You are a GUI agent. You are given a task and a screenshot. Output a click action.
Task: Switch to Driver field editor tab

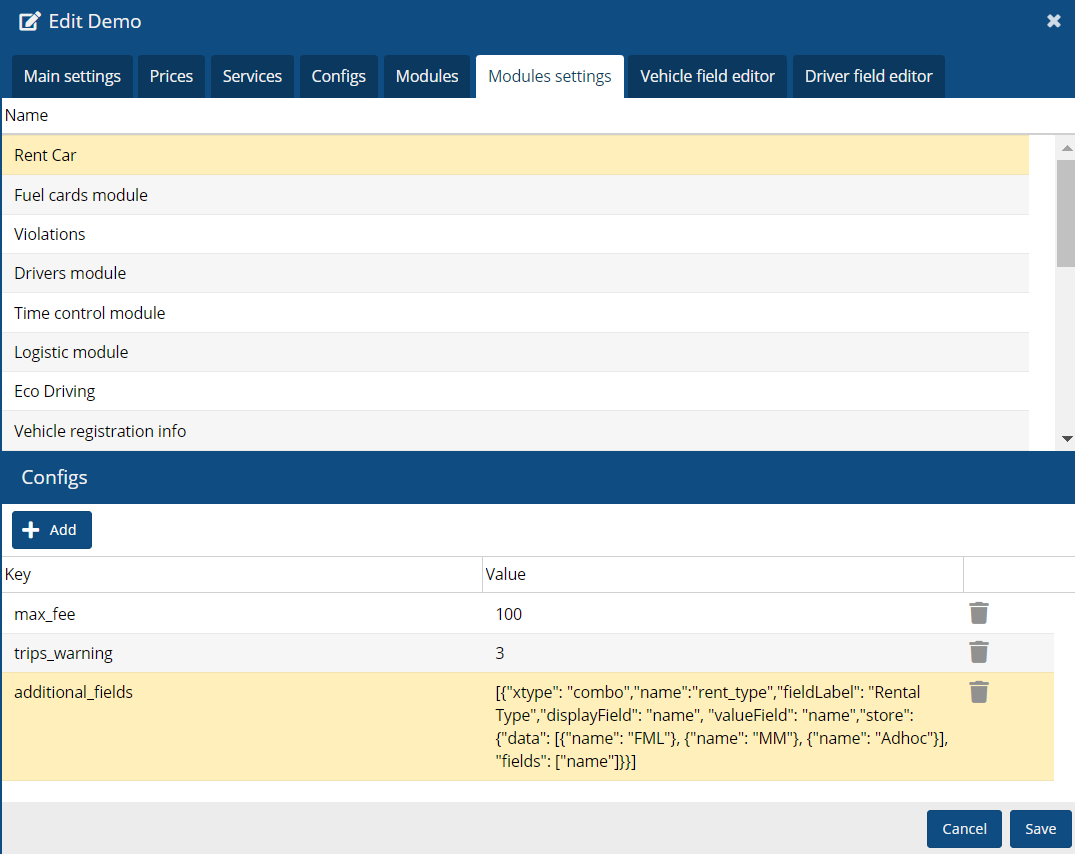point(868,77)
